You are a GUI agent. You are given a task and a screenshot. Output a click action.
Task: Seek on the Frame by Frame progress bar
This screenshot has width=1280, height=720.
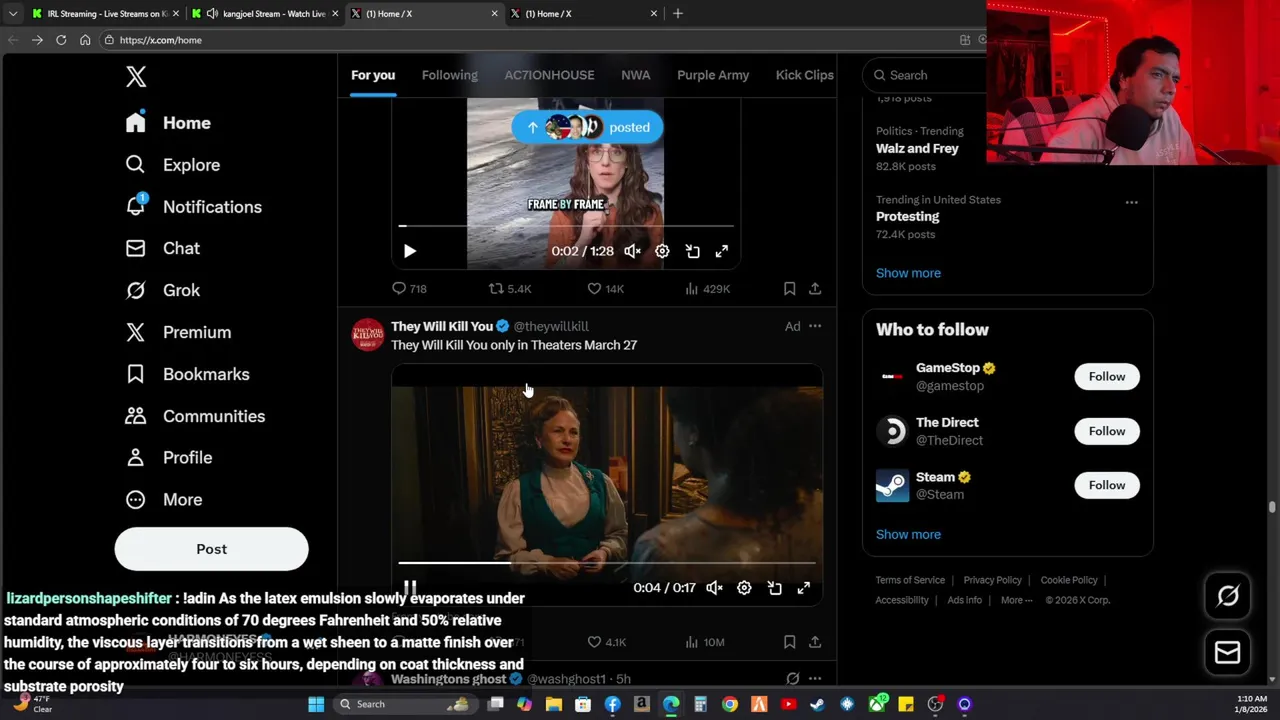(566, 227)
